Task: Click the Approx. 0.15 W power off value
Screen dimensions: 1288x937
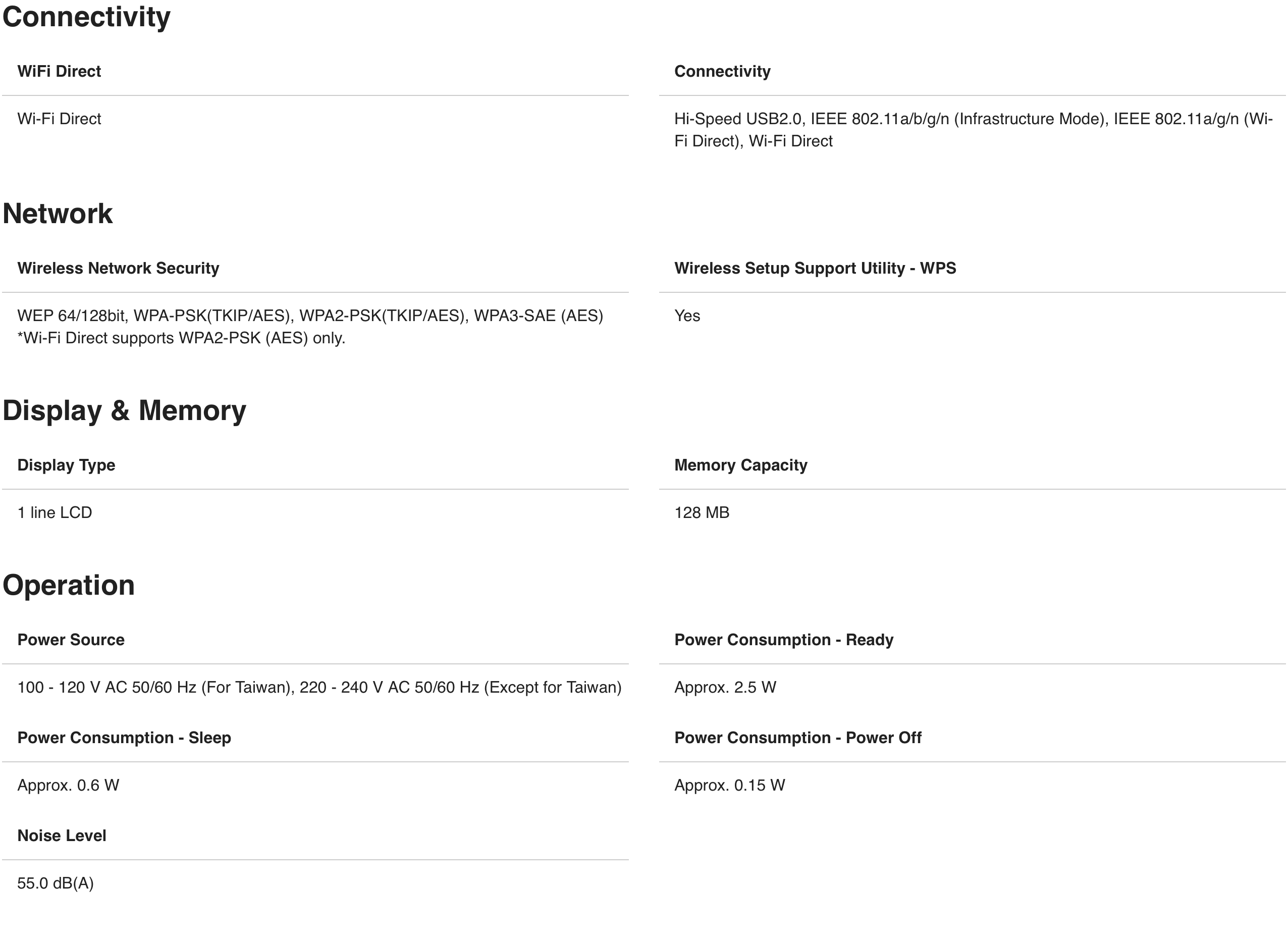Action: 730,785
